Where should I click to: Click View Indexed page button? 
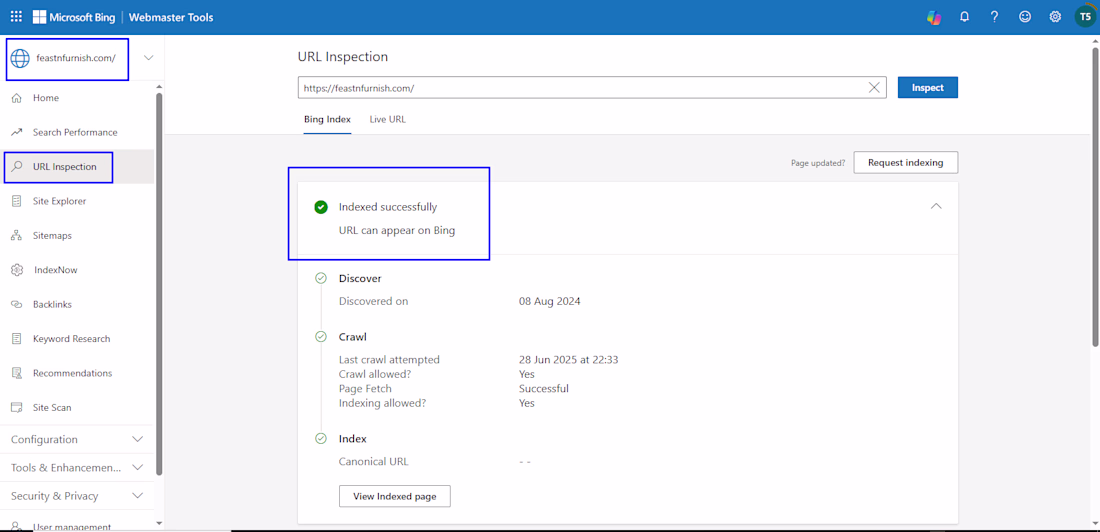pos(394,496)
